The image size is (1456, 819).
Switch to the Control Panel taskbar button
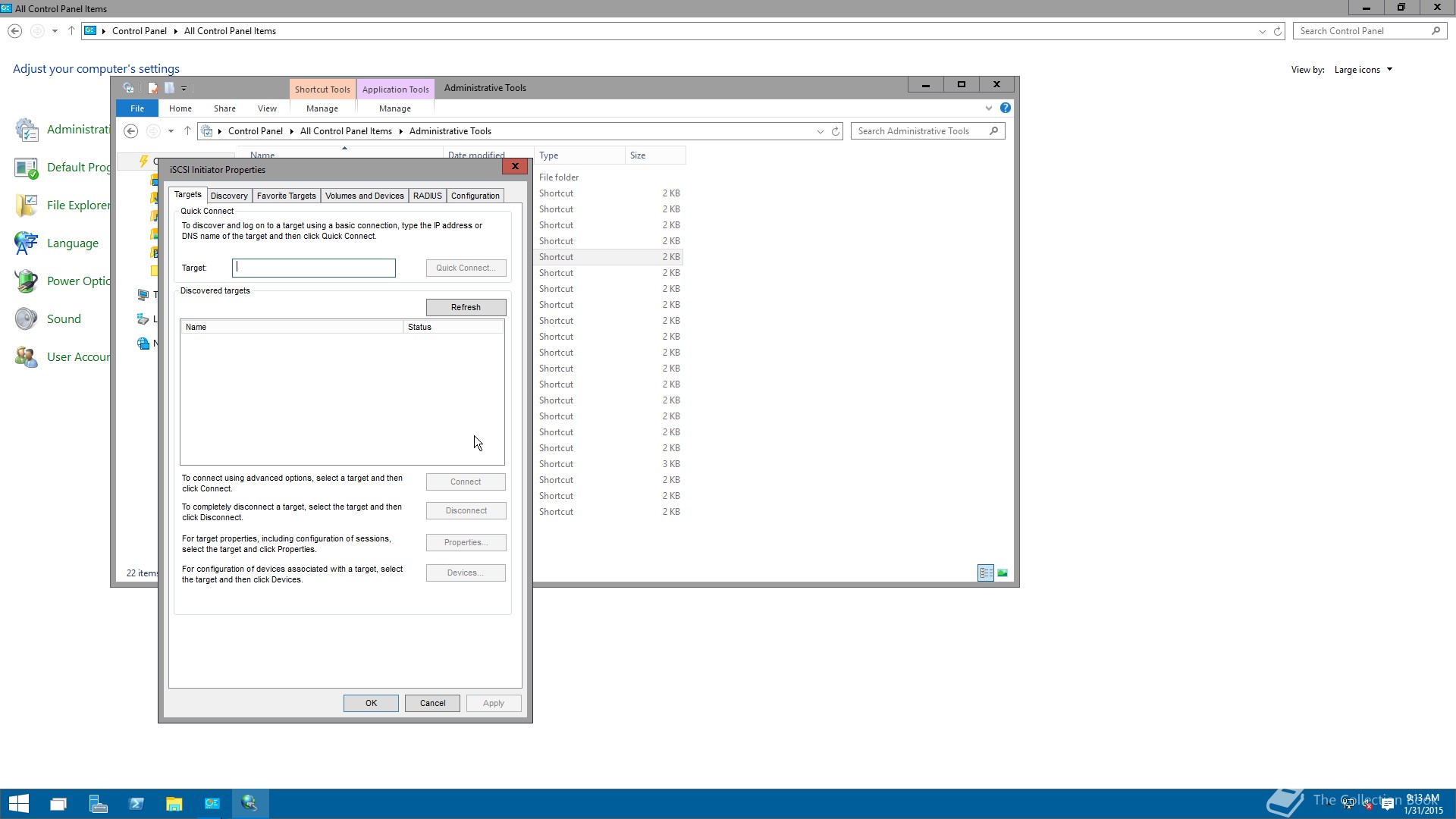pos(212,804)
